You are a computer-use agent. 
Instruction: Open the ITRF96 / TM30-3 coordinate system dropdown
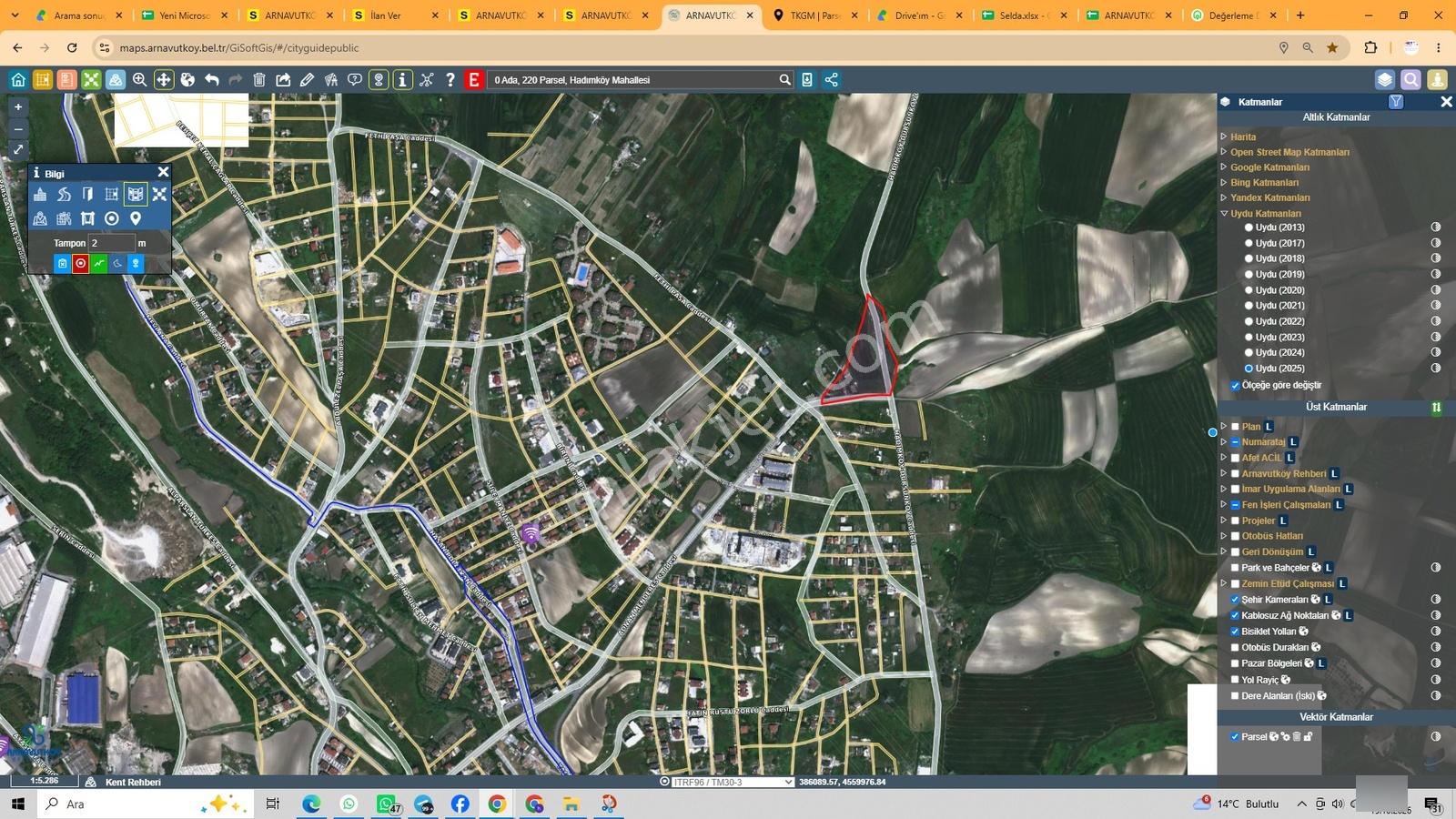tap(733, 782)
